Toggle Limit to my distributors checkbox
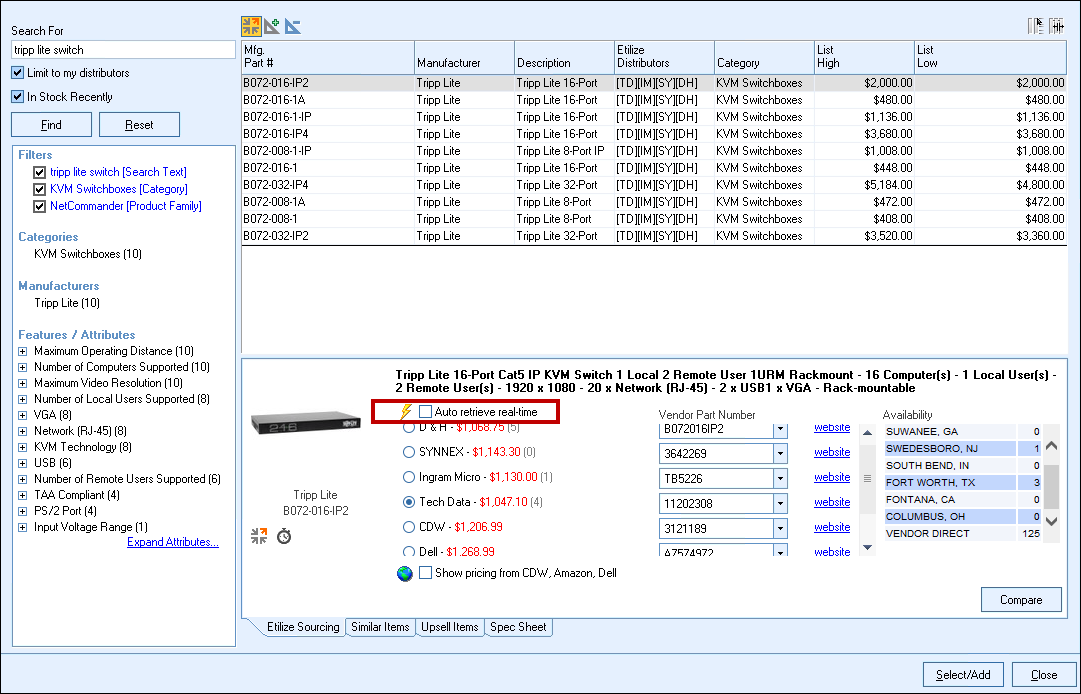 [x=18, y=72]
